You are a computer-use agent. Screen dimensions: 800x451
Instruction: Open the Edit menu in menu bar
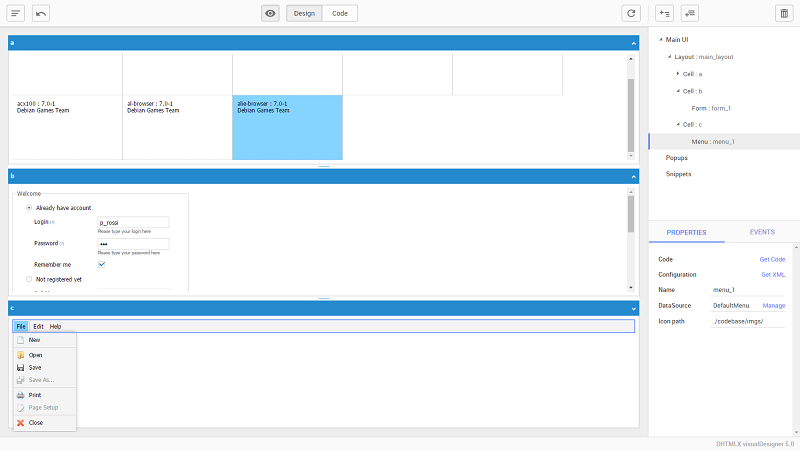(x=38, y=326)
